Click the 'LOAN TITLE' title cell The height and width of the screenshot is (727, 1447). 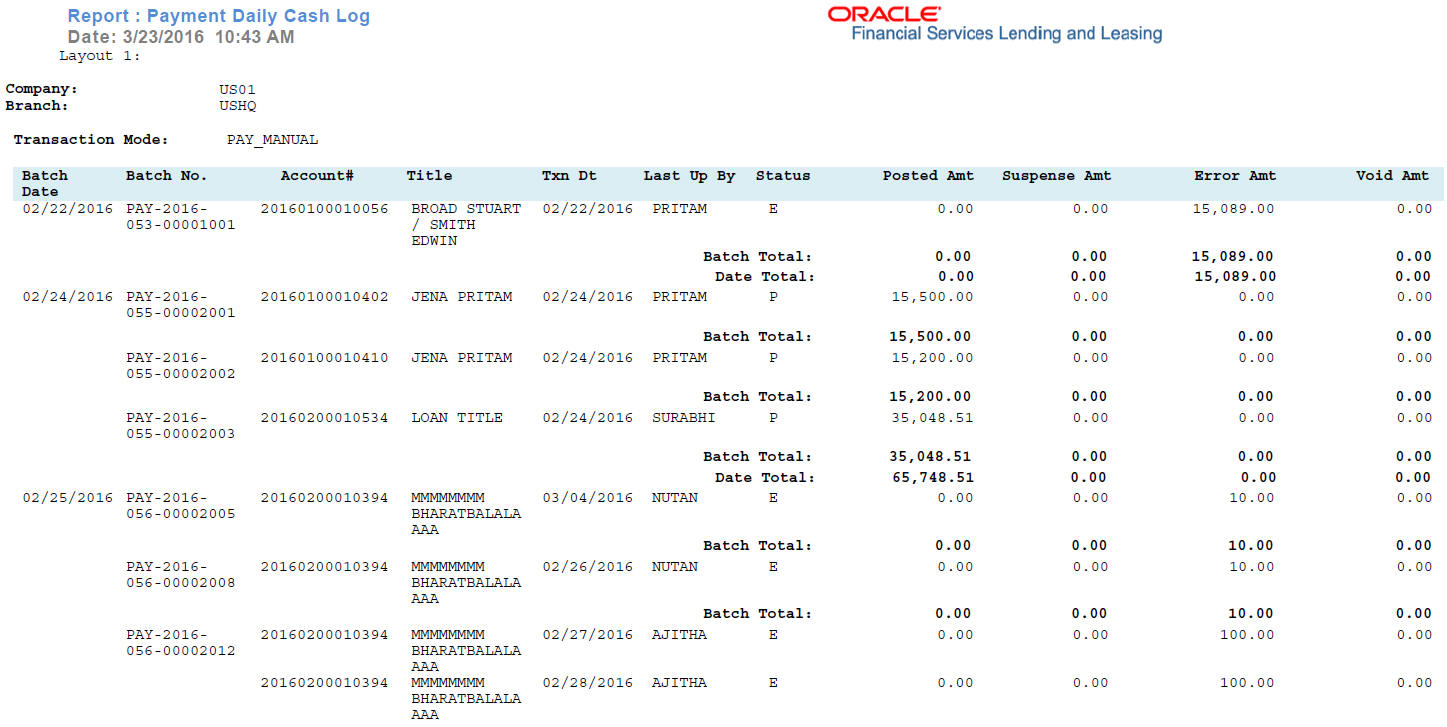(x=457, y=418)
